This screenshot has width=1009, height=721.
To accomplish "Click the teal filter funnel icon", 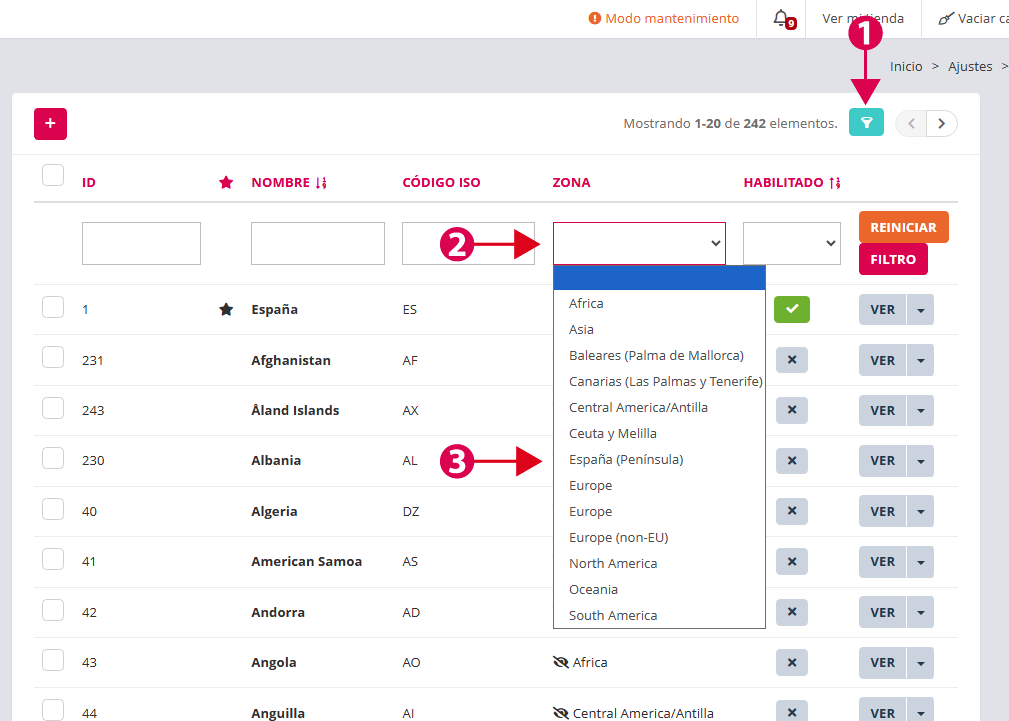I will pyautogui.click(x=866, y=123).
